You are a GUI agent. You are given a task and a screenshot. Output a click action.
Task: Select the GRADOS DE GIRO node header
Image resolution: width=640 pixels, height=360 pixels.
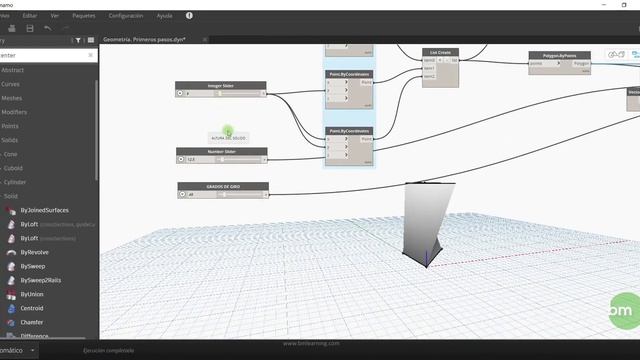[x=223, y=186]
